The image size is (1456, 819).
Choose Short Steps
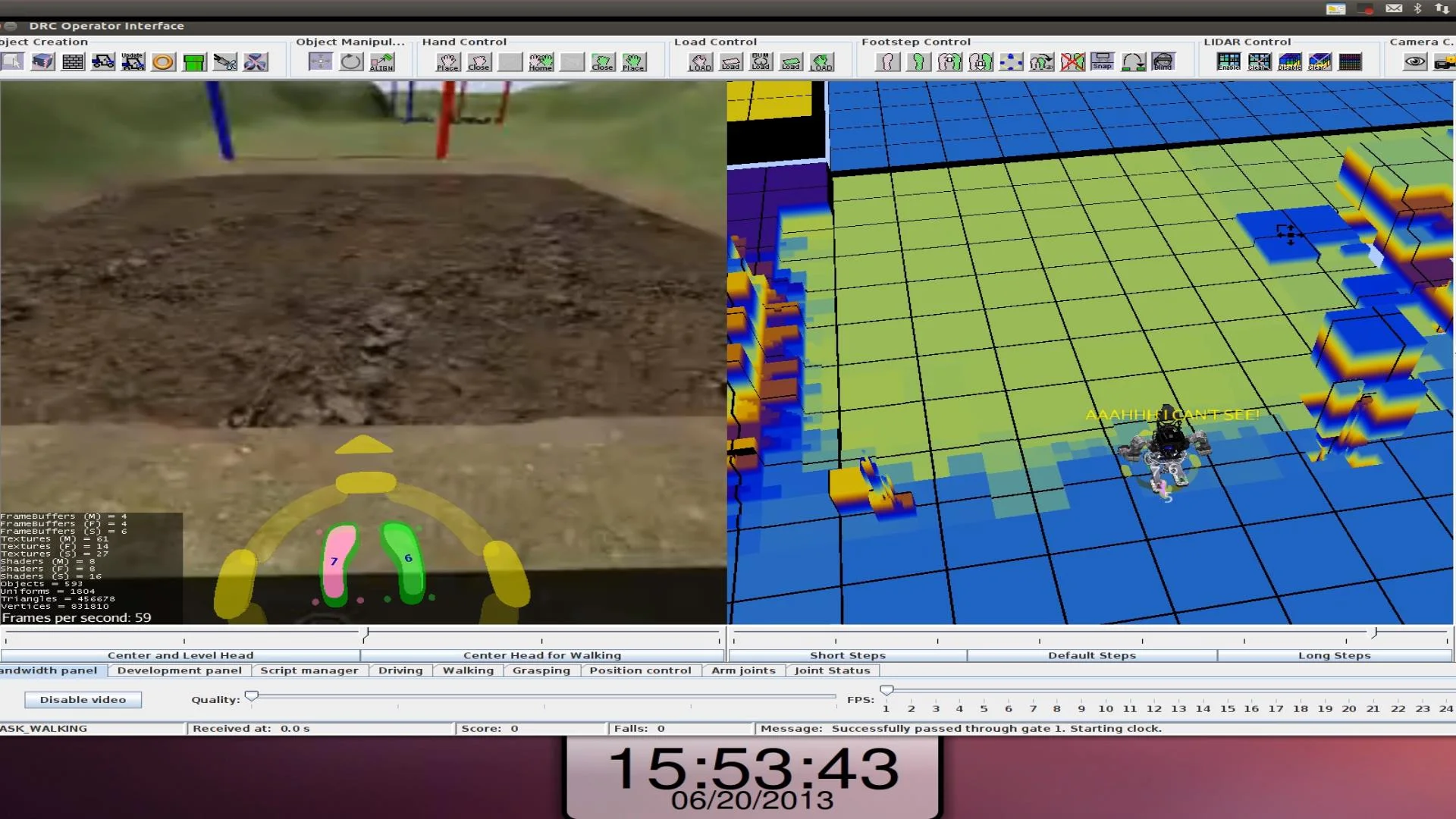848,655
